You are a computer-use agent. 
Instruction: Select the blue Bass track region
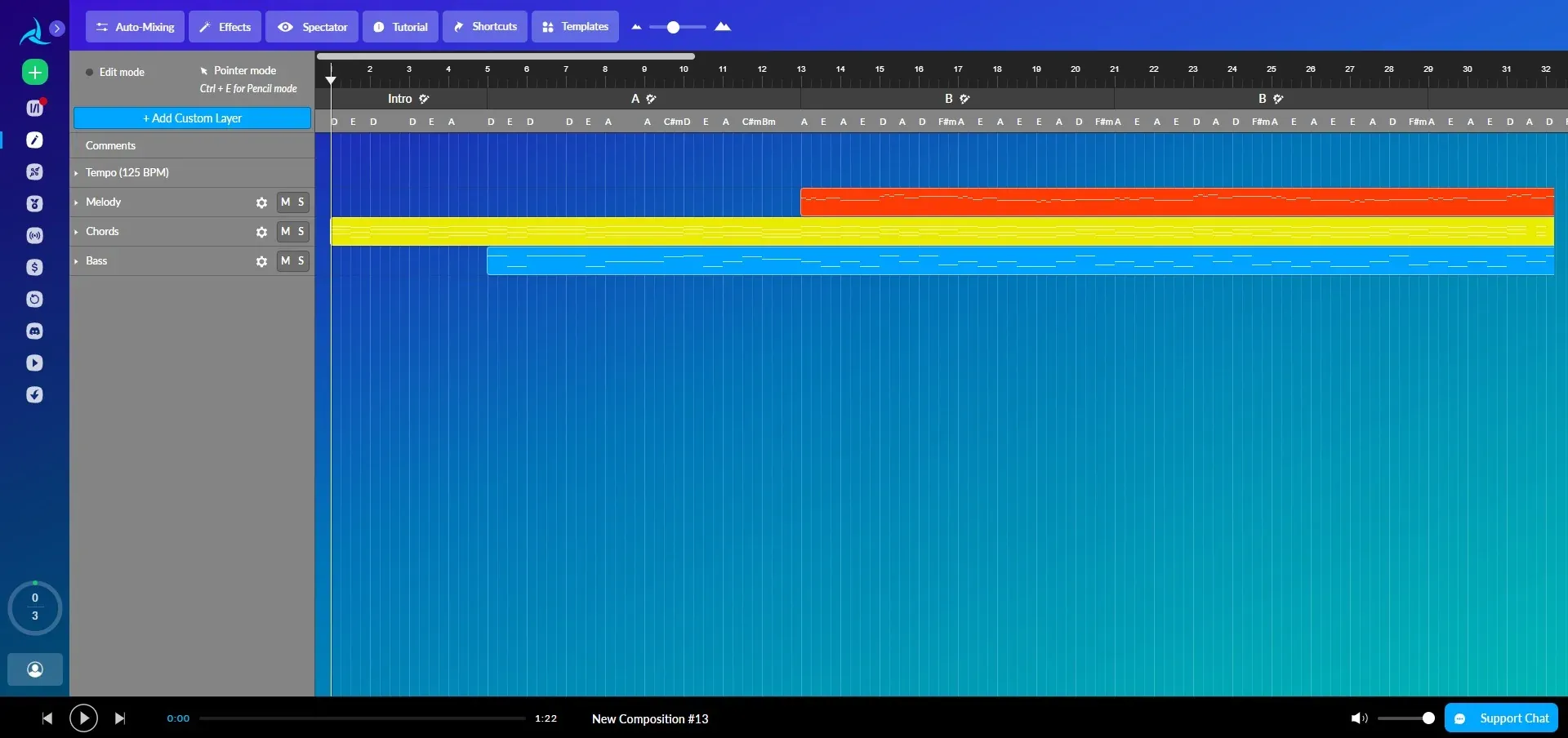point(1020,260)
